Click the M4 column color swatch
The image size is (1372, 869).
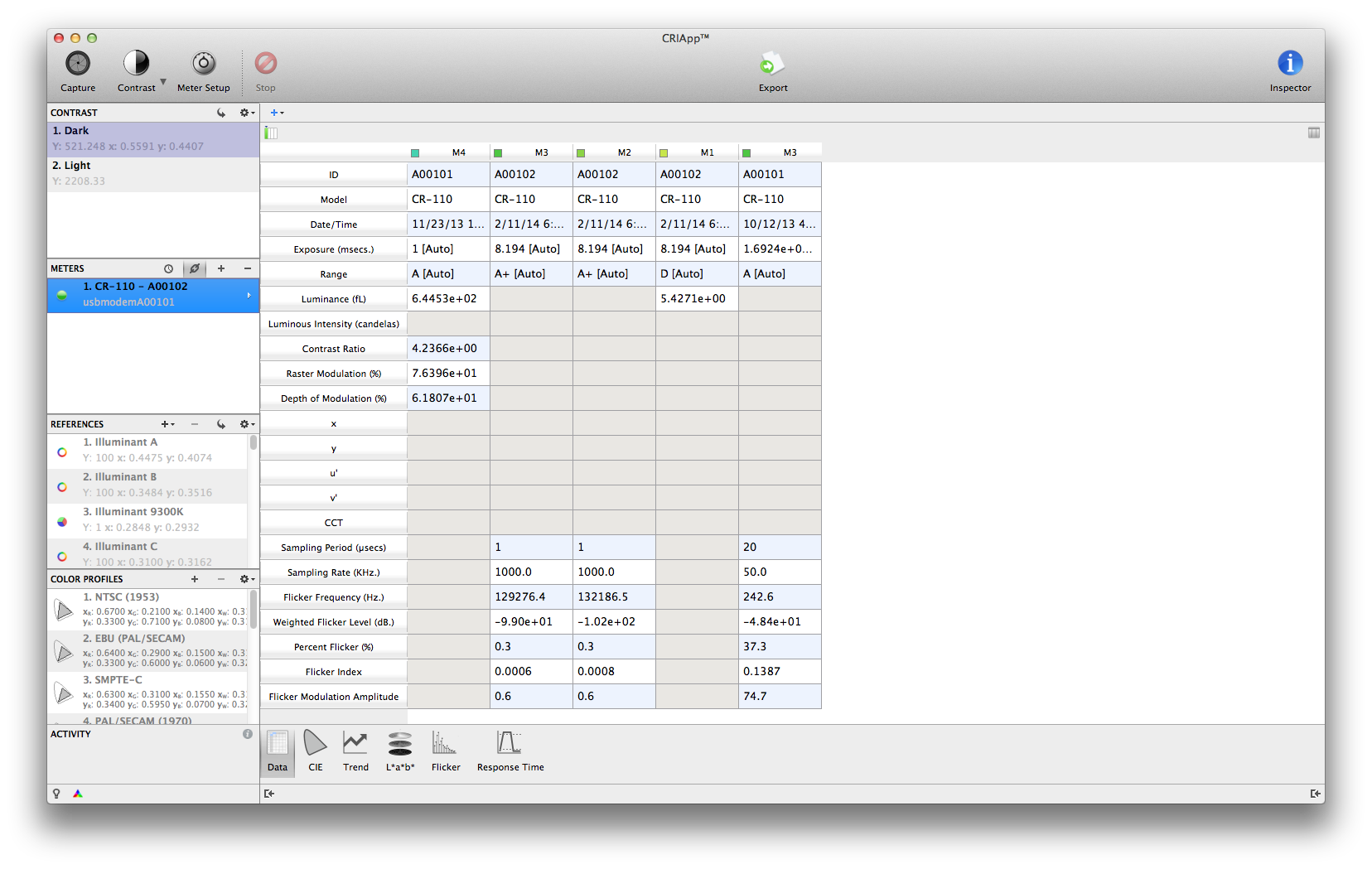click(415, 153)
